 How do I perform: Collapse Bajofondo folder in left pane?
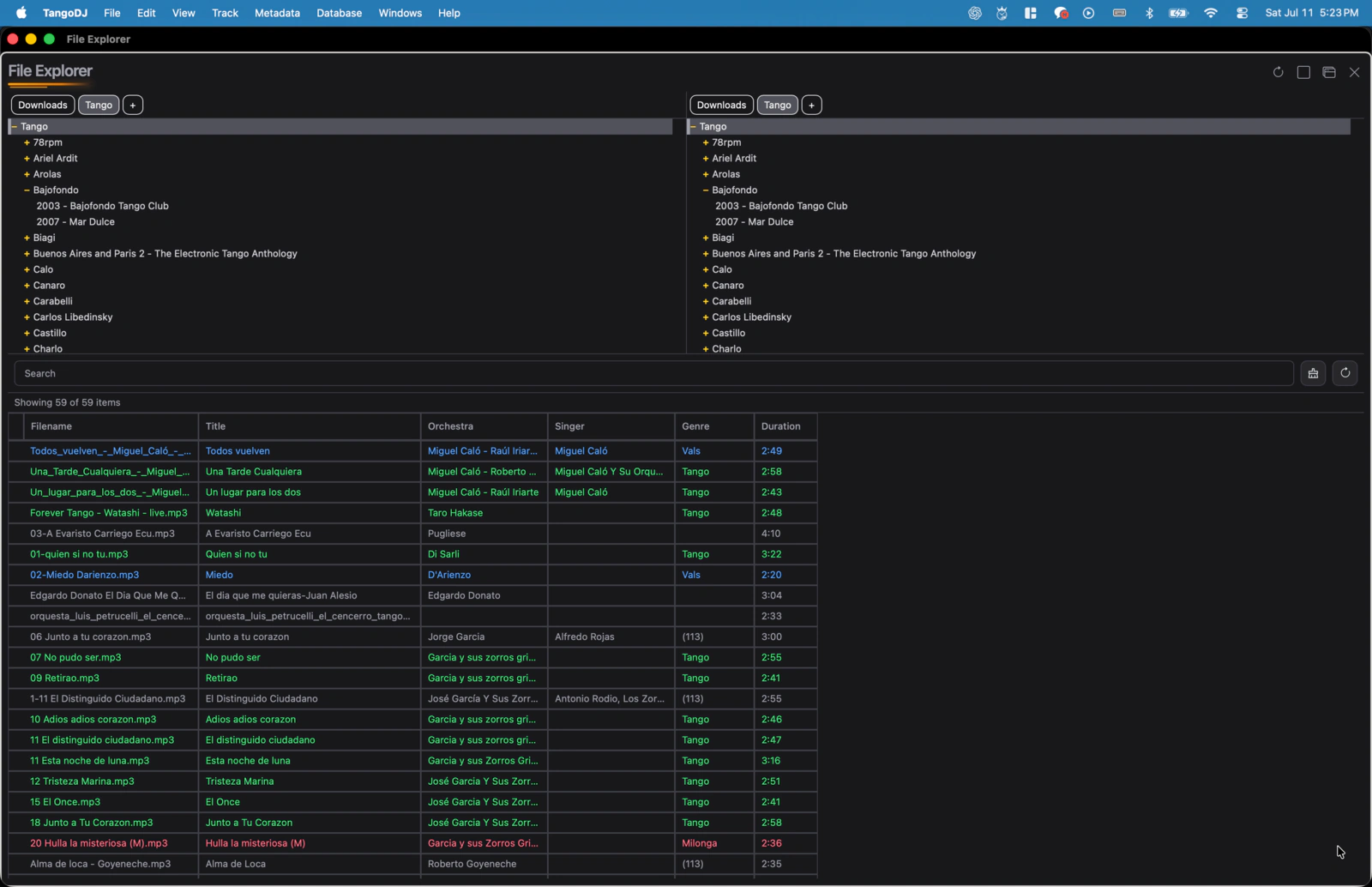click(x=27, y=190)
